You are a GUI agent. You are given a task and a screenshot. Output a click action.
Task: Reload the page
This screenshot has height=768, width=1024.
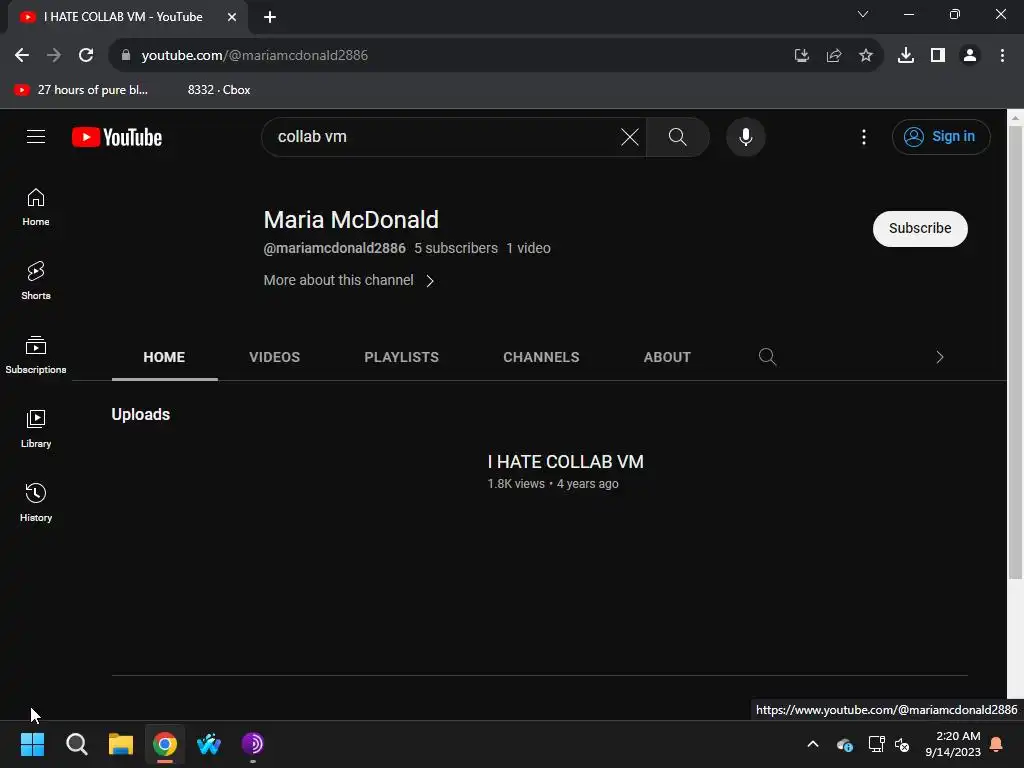(x=86, y=56)
